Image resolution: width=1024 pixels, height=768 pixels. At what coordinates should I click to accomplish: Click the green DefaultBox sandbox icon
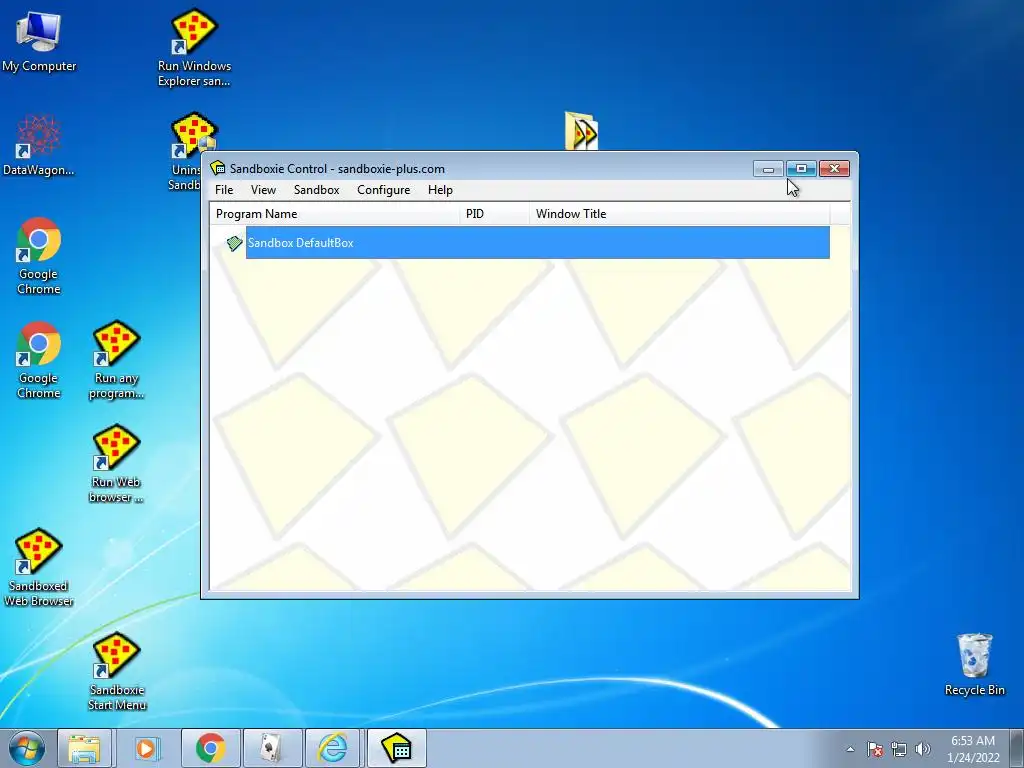234,244
